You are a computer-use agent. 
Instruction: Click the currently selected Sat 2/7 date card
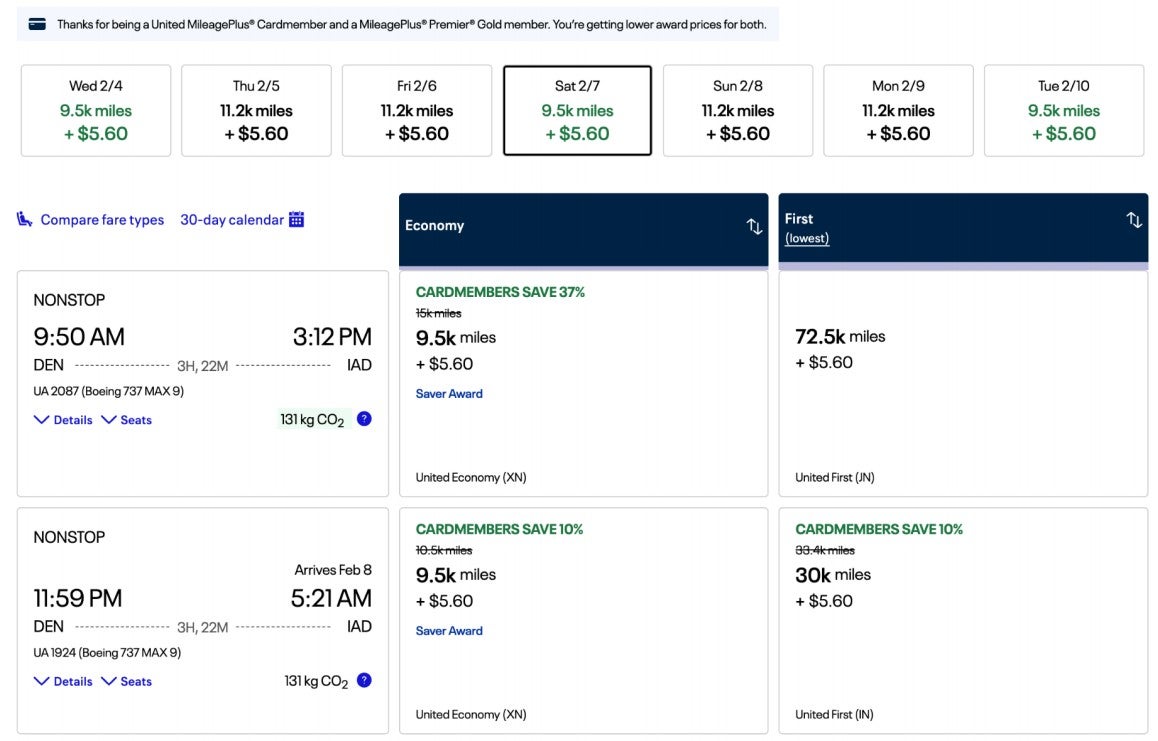(x=578, y=110)
